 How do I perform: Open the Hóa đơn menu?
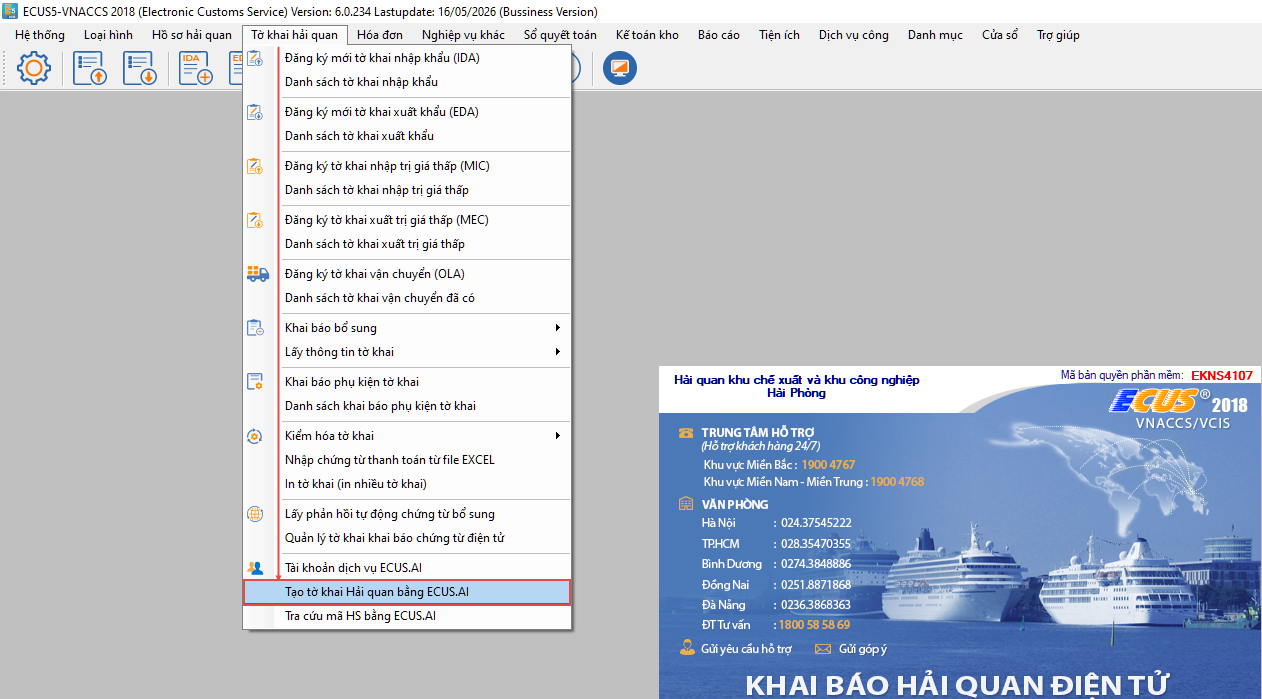coord(380,35)
